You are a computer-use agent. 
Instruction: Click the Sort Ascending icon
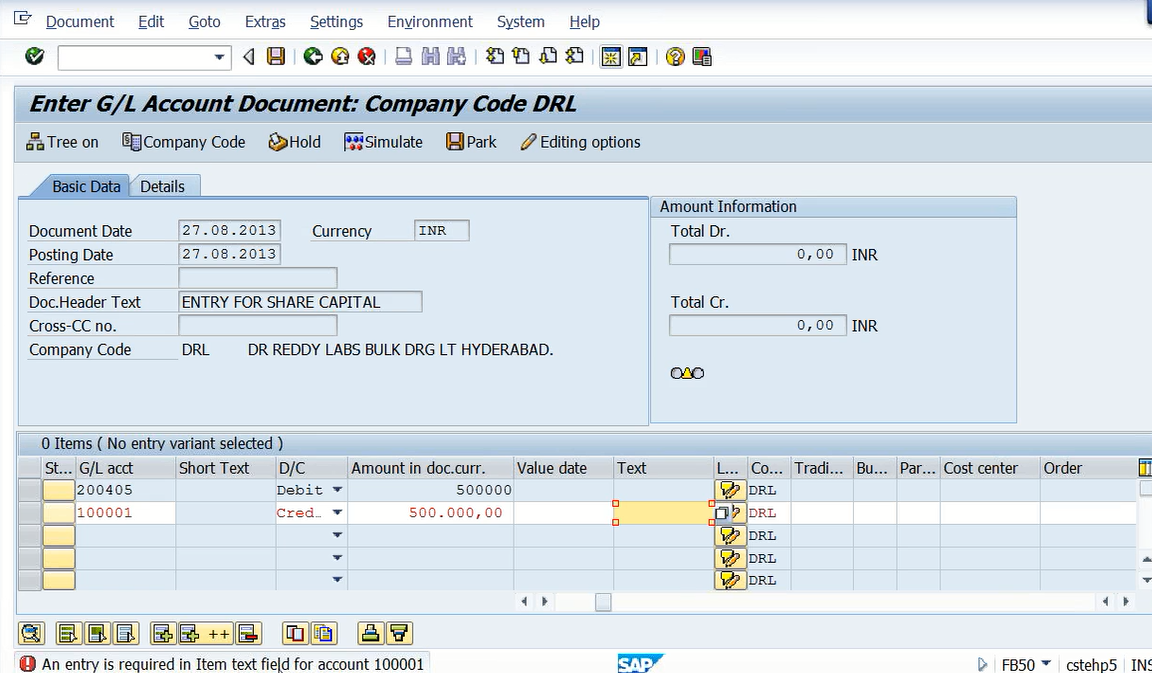371,633
